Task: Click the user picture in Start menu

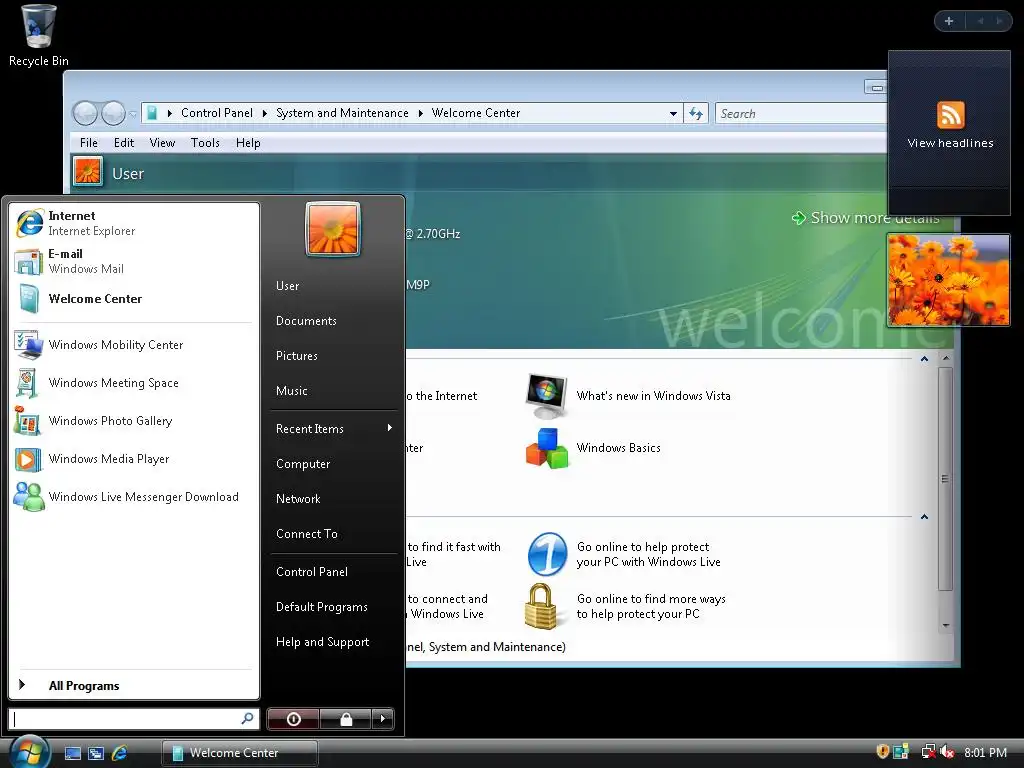Action: click(x=332, y=229)
